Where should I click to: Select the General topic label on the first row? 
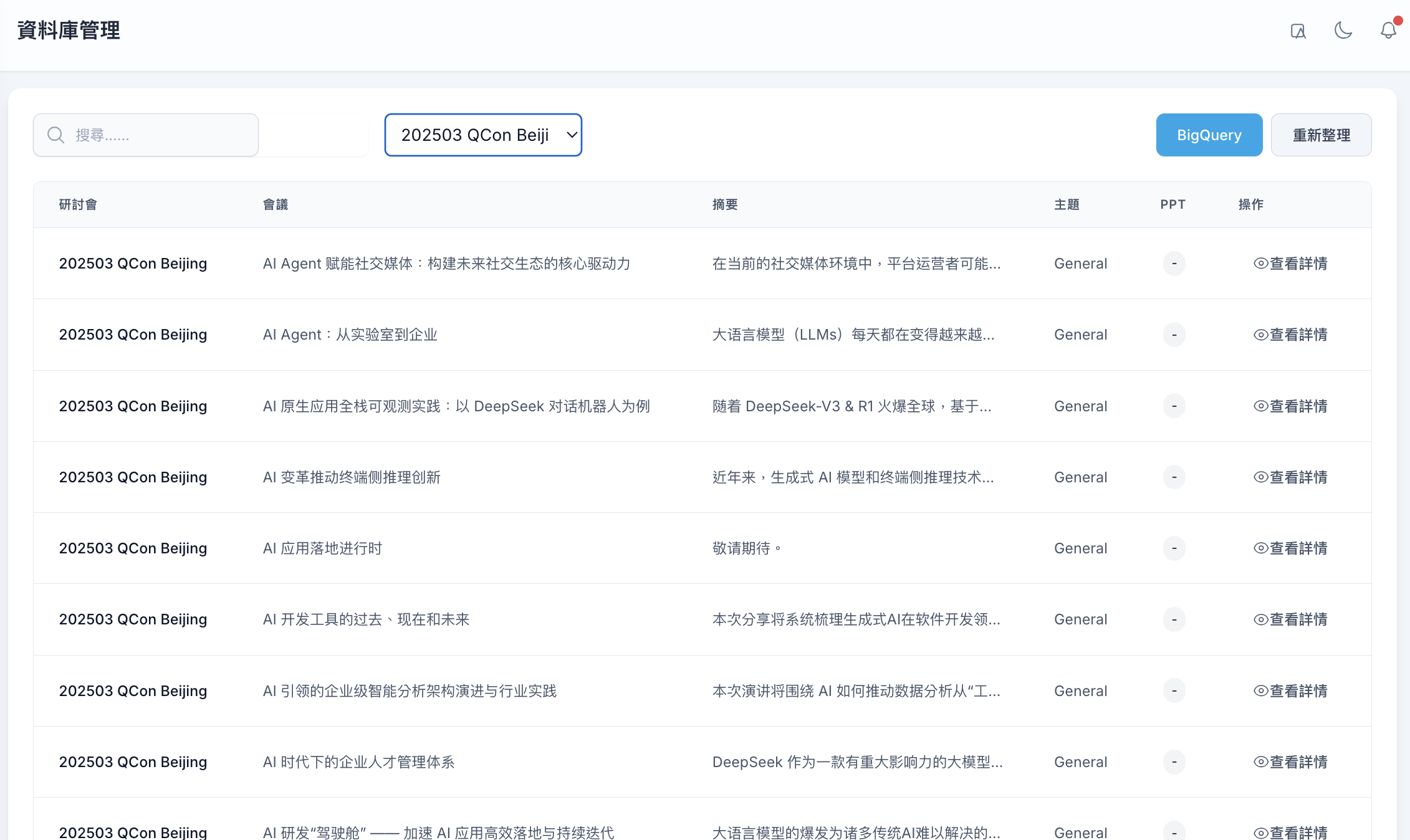[1080, 263]
